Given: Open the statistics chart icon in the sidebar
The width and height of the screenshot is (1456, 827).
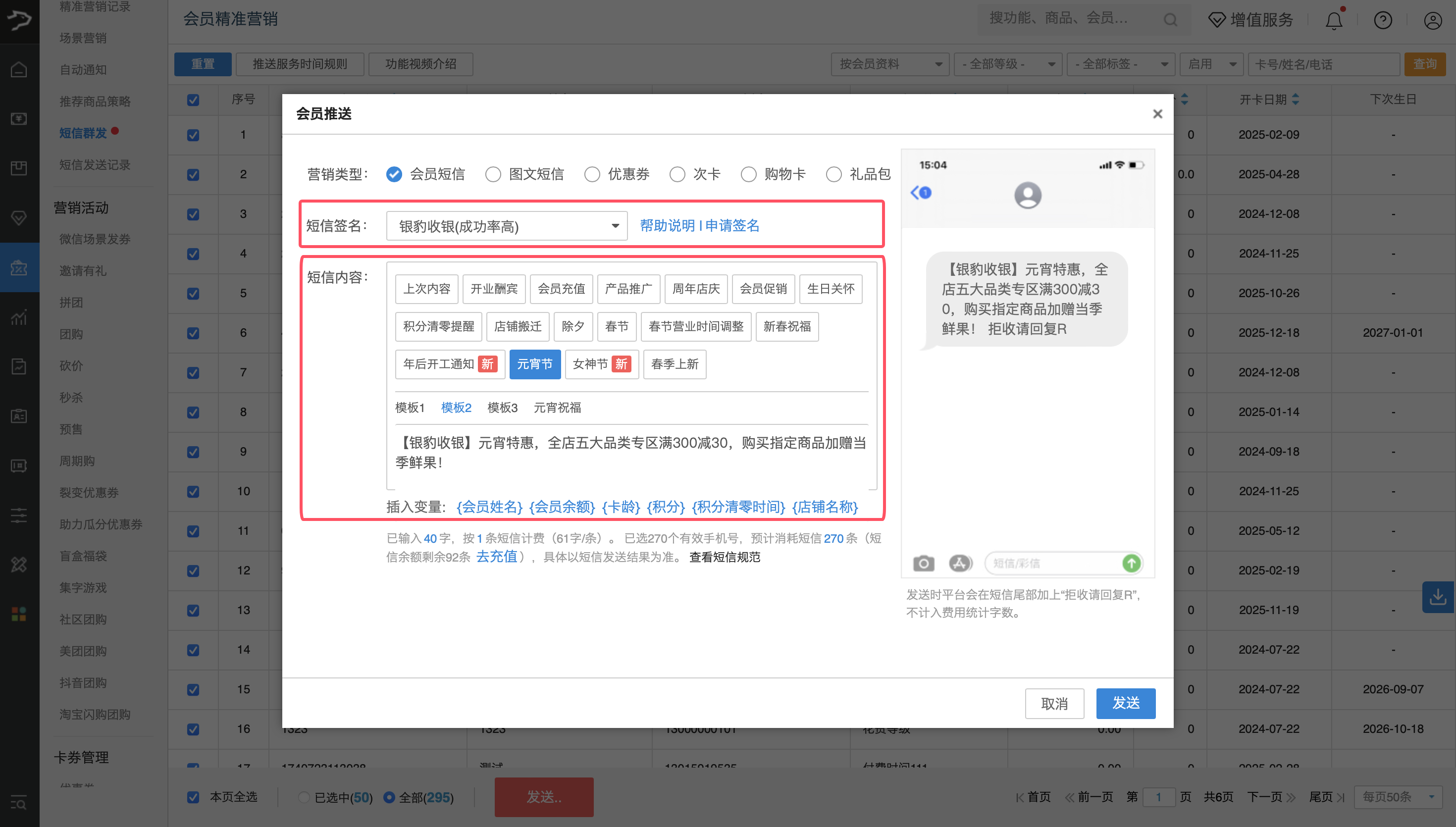Looking at the screenshot, I should (x=19, y=317).
